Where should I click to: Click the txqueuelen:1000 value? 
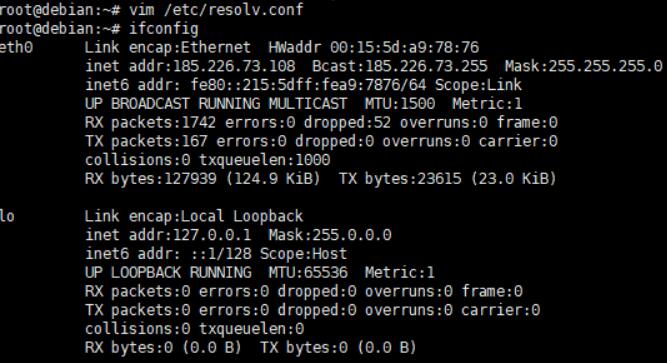265,160
